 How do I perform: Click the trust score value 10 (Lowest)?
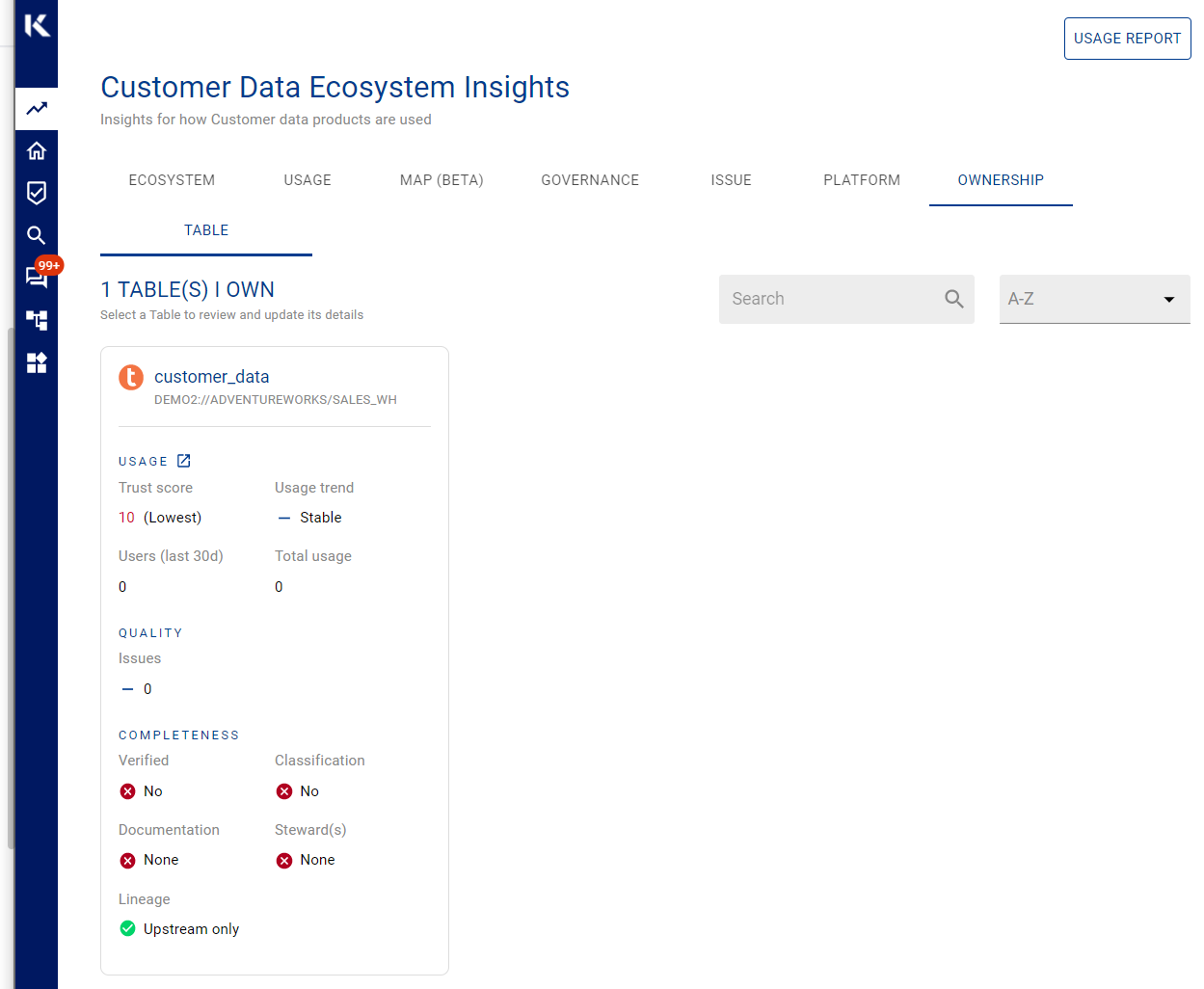pos(160,518)
